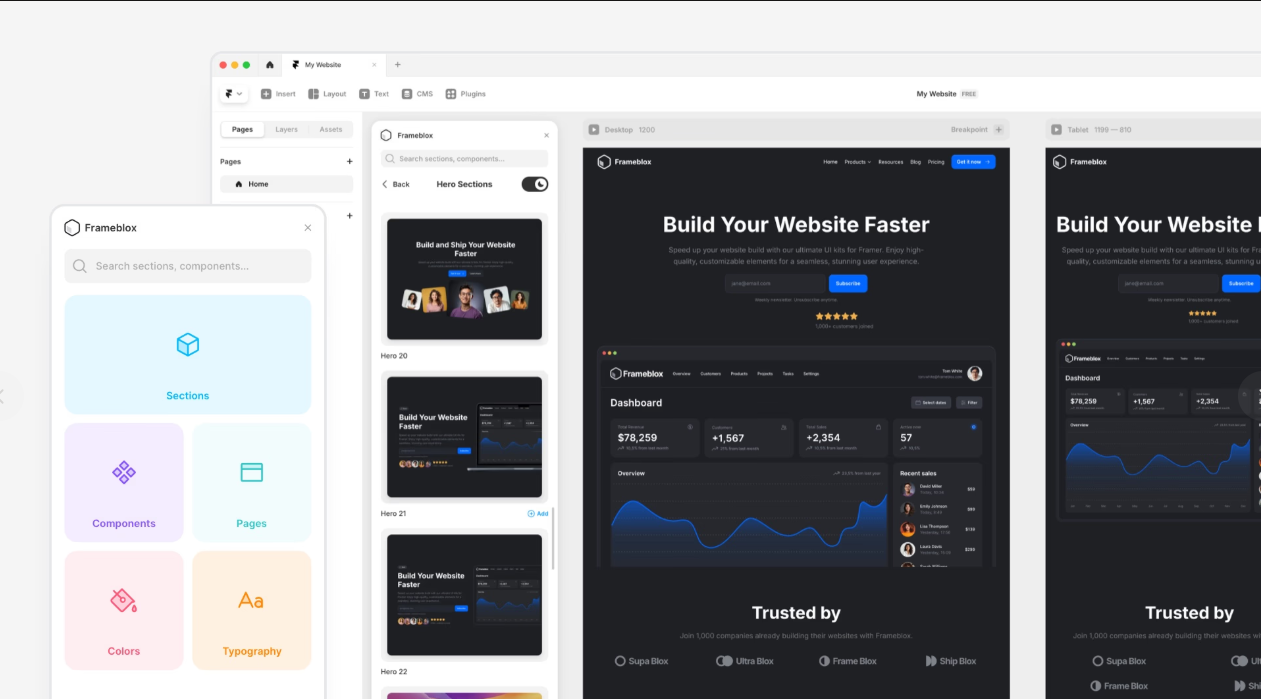1261x699 pixels.
Task: Toggle dark mode switch in Hero Sections
Action: 535,184
